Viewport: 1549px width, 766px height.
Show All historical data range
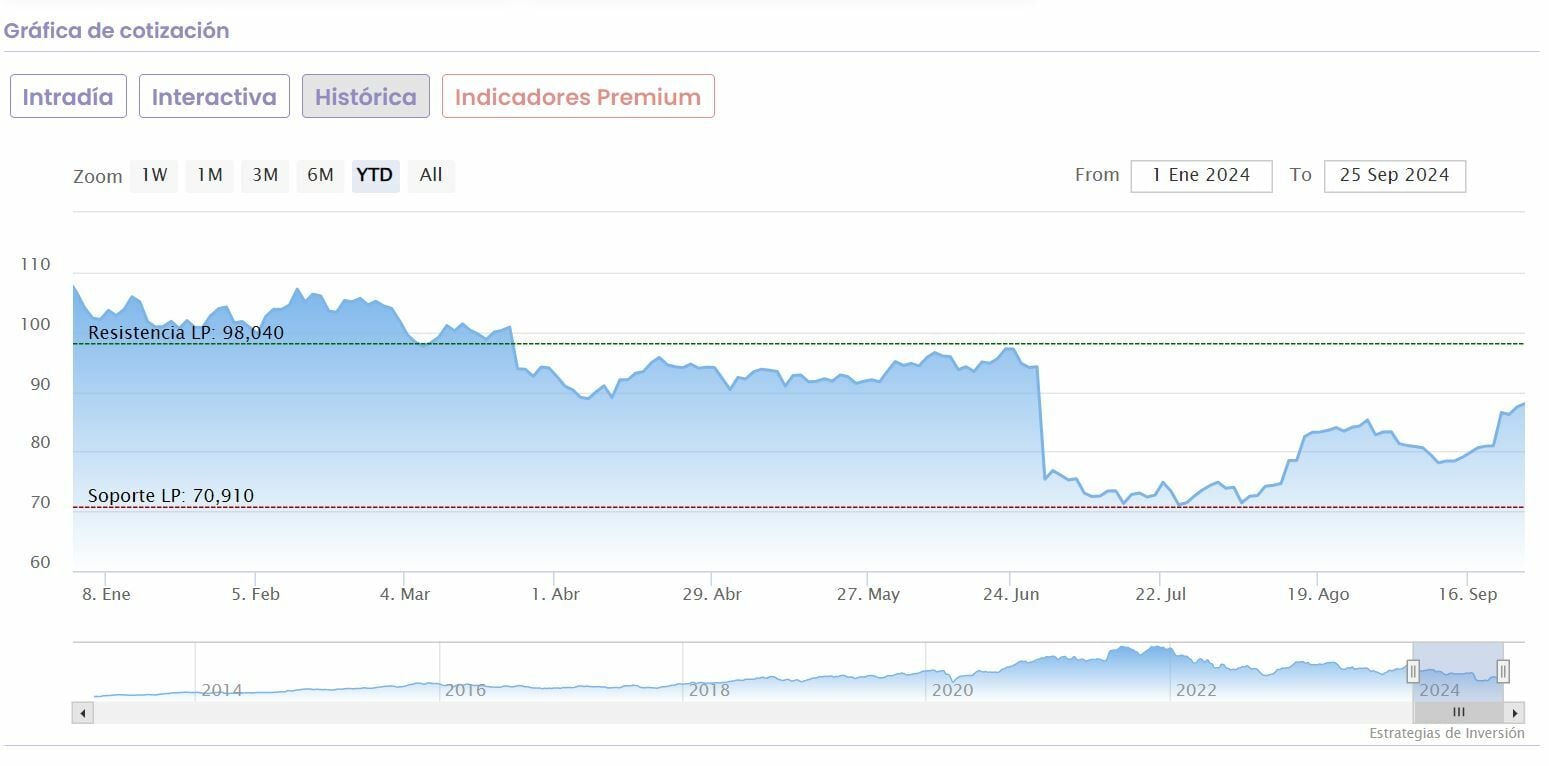click(x=431, y=176)
